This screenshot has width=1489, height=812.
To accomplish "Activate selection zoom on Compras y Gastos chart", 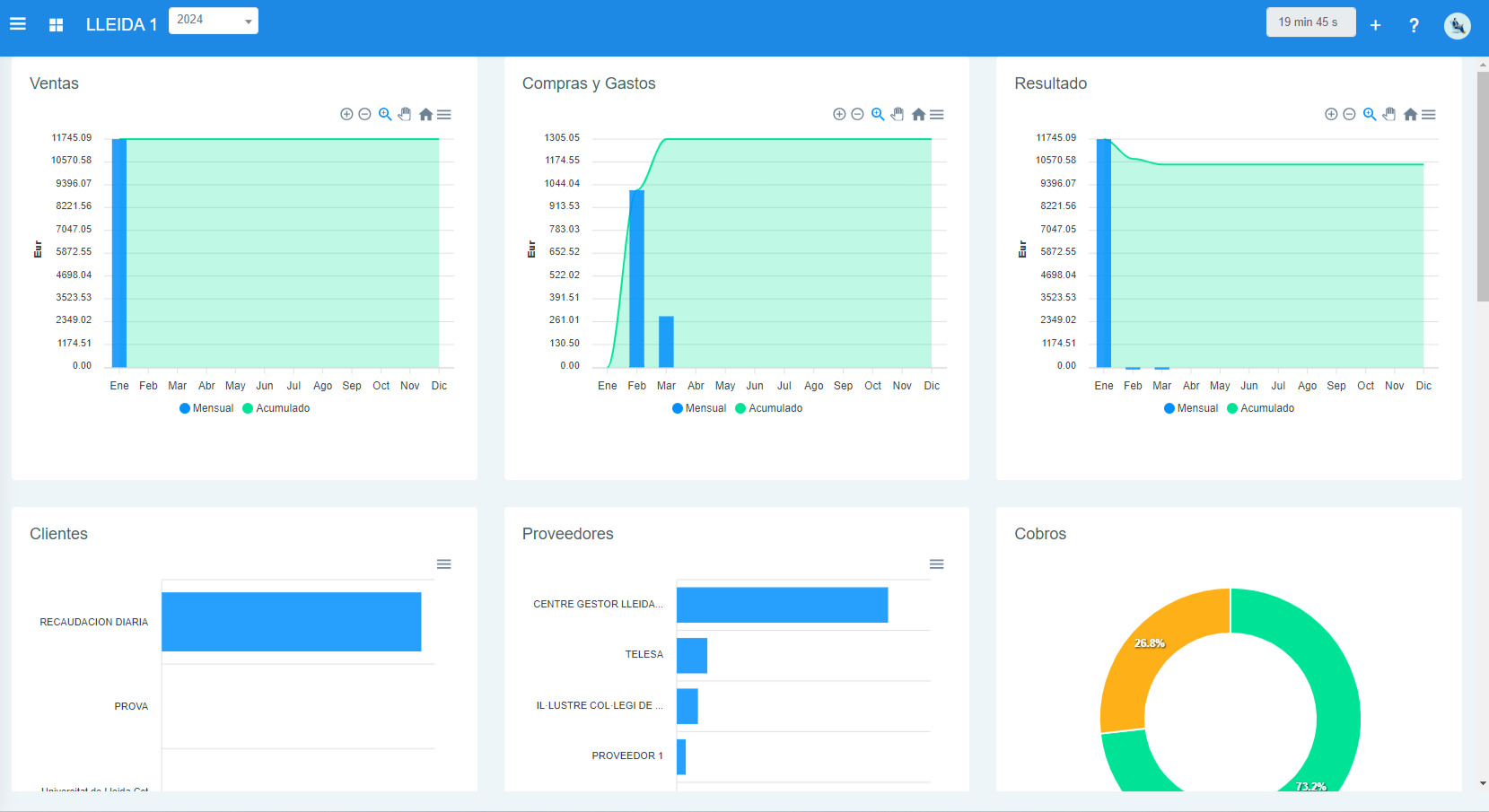I will coord(878,114).
